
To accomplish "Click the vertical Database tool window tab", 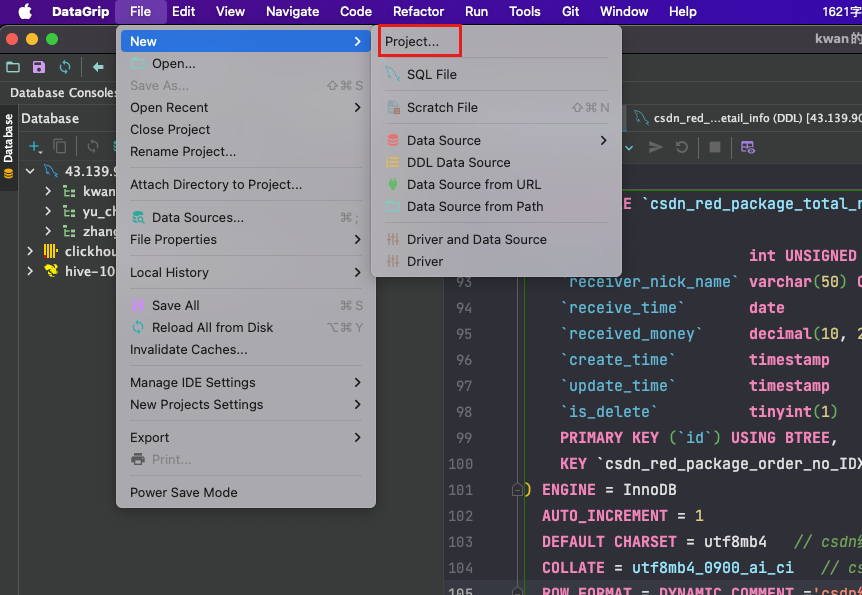I will point(8,146).
